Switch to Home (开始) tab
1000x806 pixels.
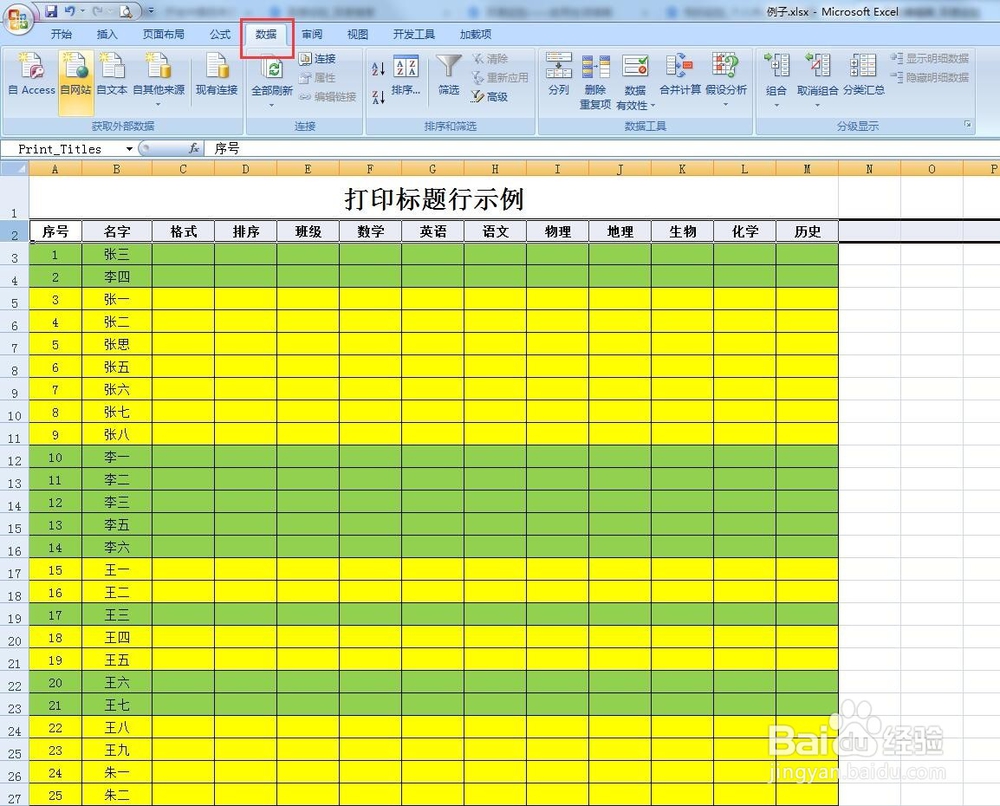tap(61, 34)
